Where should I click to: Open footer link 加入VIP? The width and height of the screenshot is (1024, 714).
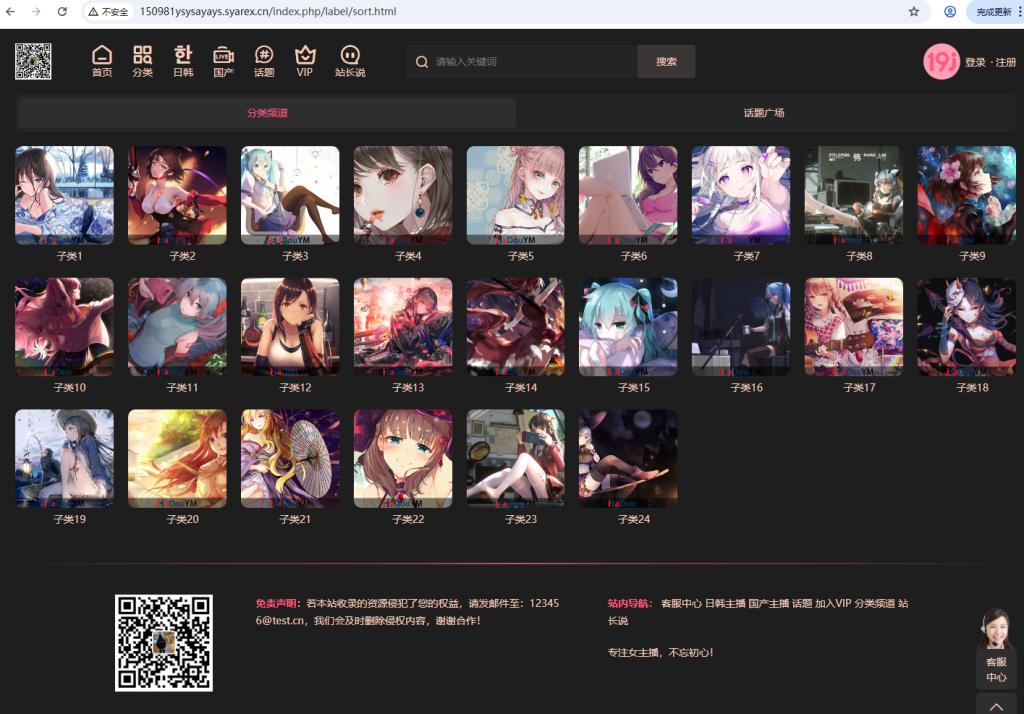pos(833,603)
